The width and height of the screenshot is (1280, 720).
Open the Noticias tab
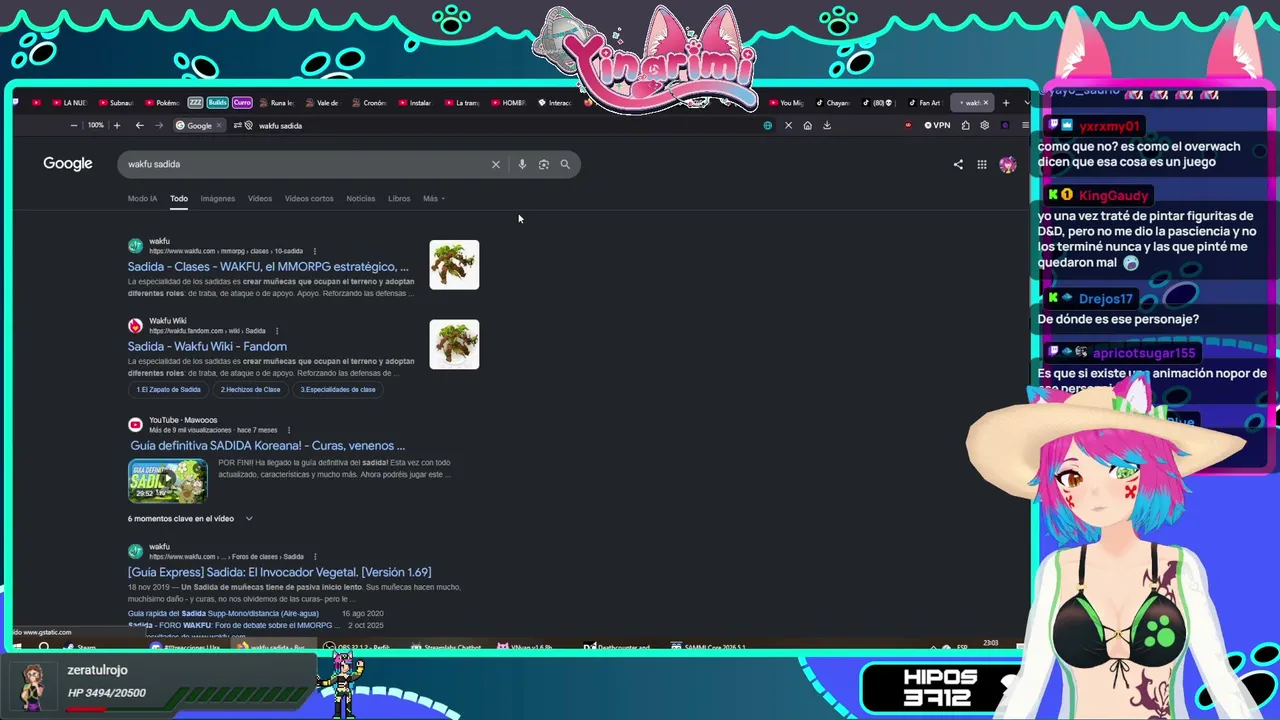[361, 198]
